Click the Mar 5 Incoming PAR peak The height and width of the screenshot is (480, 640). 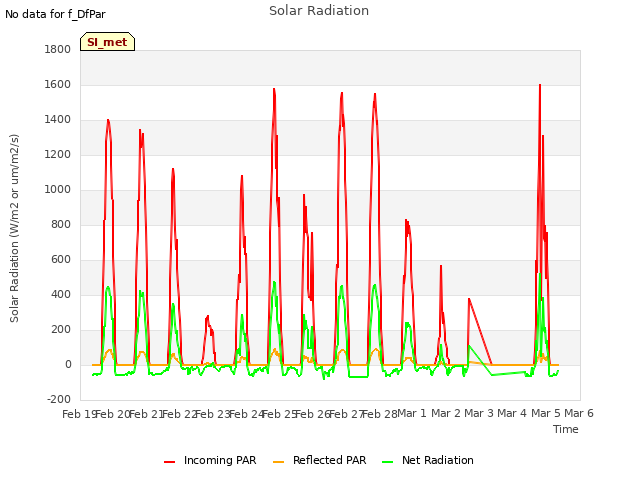tap(540, 85)
